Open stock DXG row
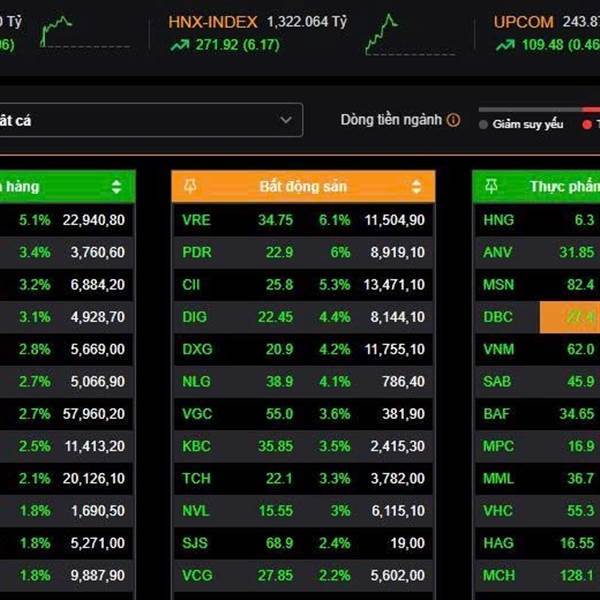This screenshot has height=600, width=600. click(303, 349)
